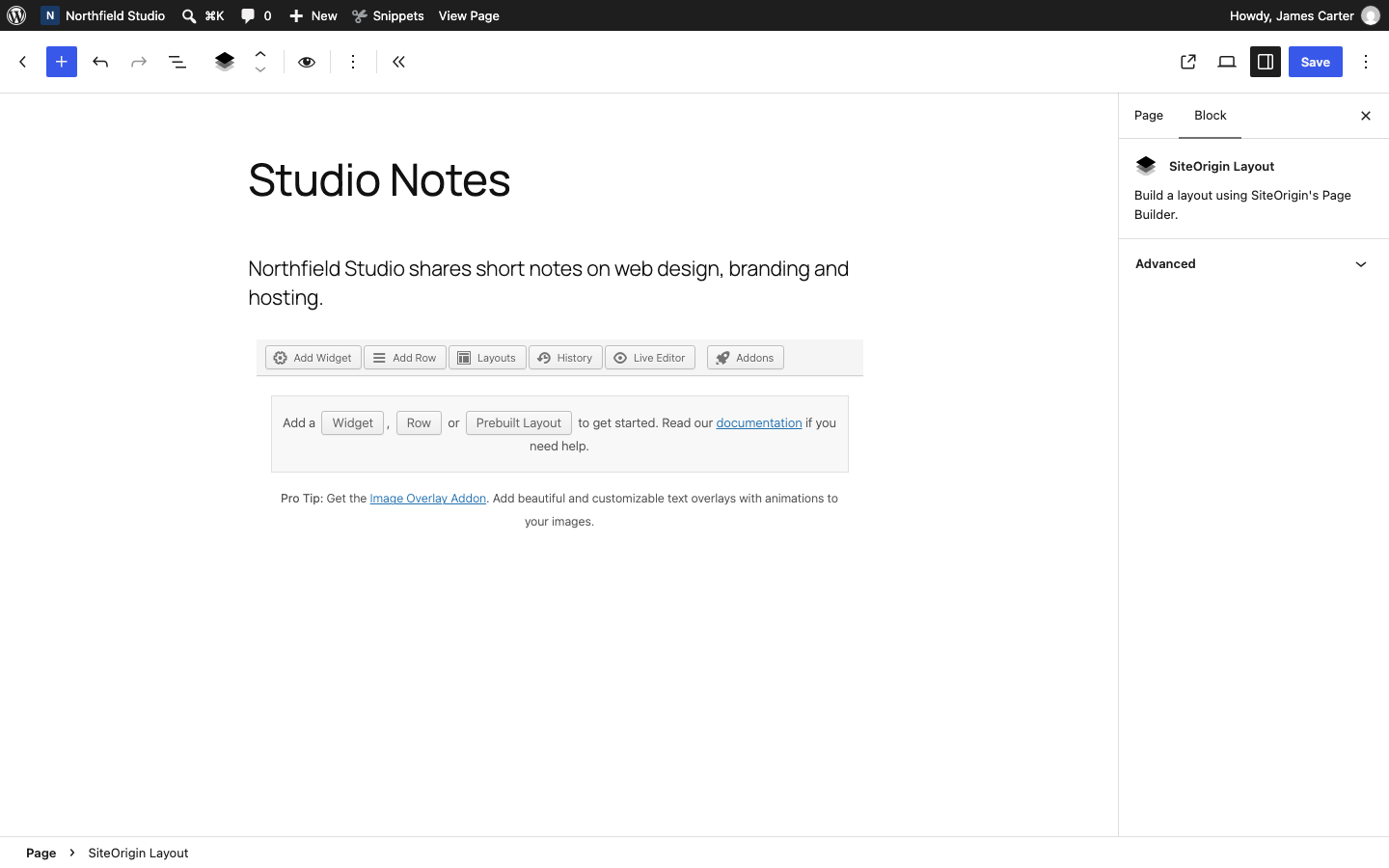Save the page
Viewport: 1389px width, 868px height.
(x=1316, y=62)
